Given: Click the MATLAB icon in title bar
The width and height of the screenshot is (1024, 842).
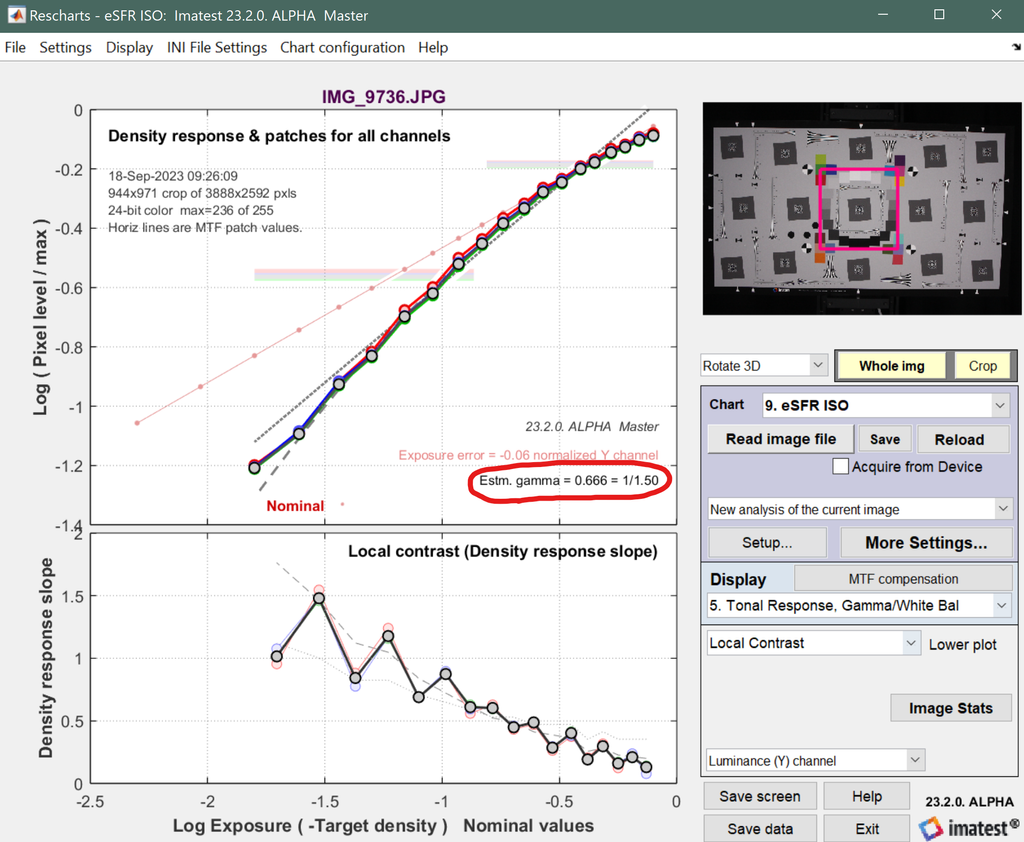Looking at the screenshot, I should [x=16, y=15].
